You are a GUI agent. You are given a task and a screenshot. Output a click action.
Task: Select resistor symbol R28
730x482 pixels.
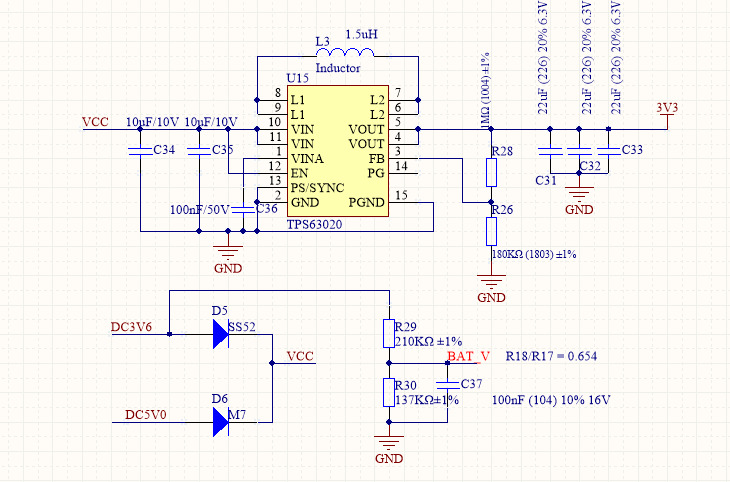(491, 172)
